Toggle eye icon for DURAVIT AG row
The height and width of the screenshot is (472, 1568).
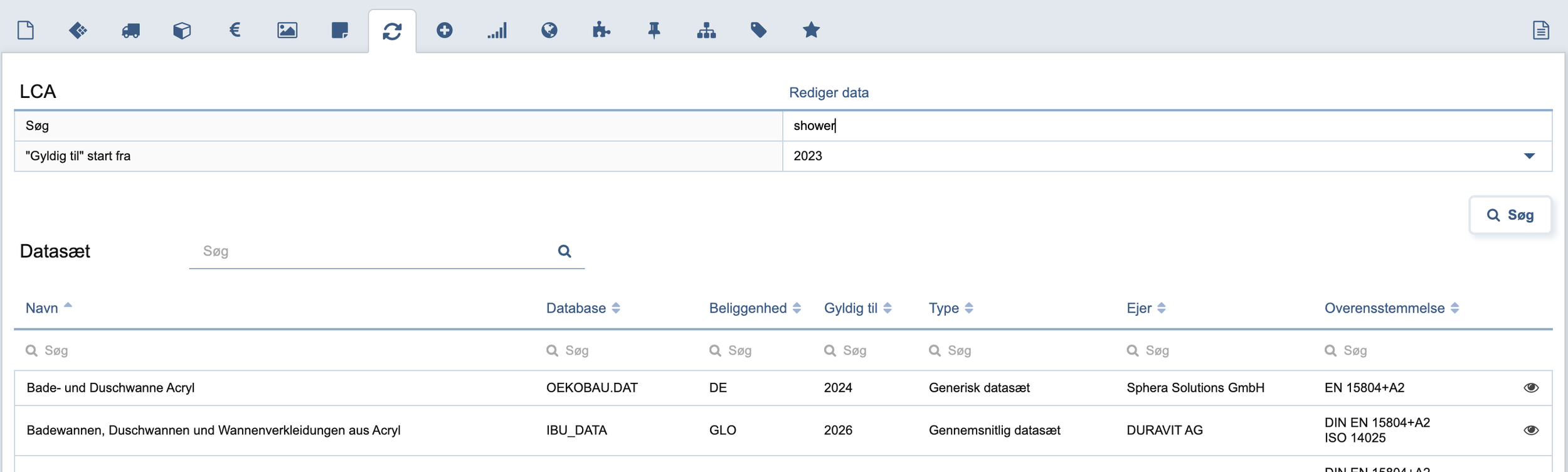click(x=1531, y=431)
